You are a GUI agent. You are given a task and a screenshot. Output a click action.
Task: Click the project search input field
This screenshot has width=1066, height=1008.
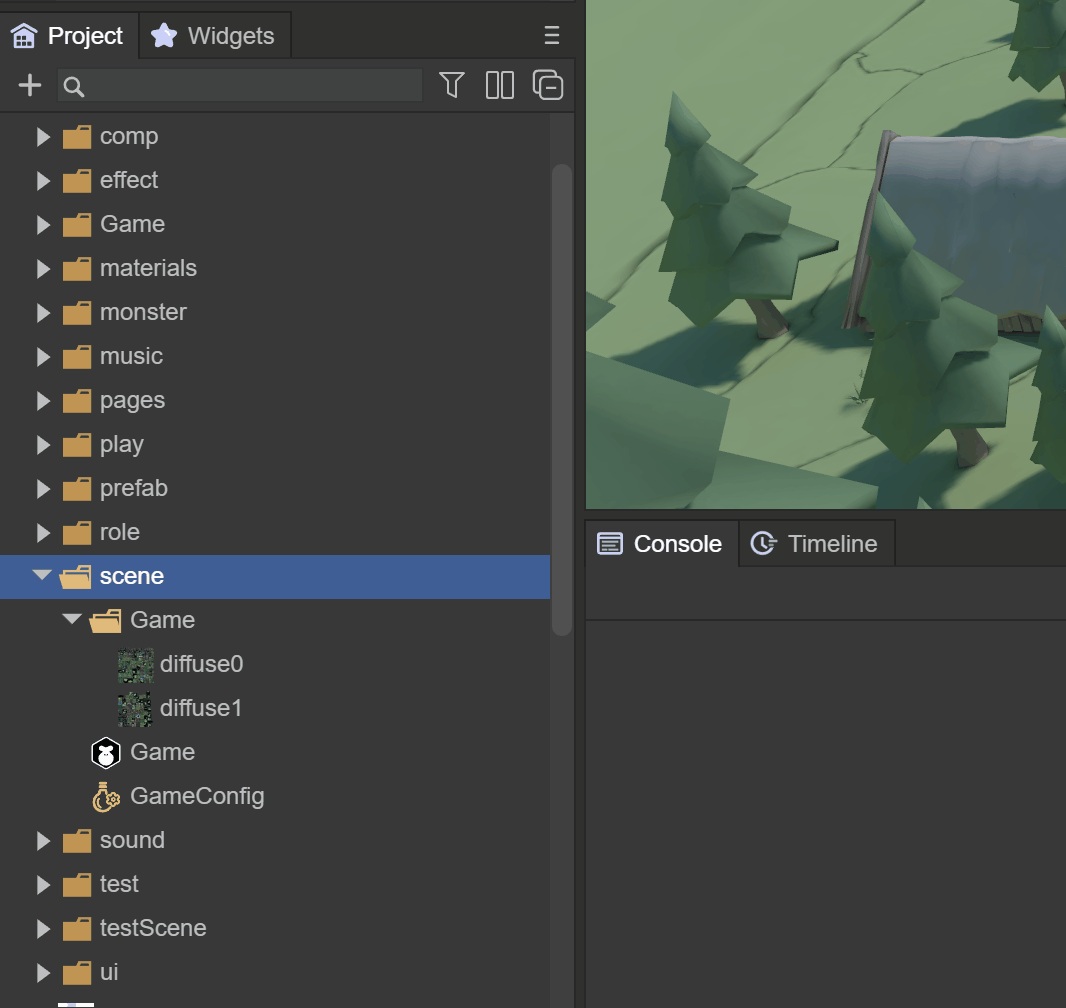(250, 86)
